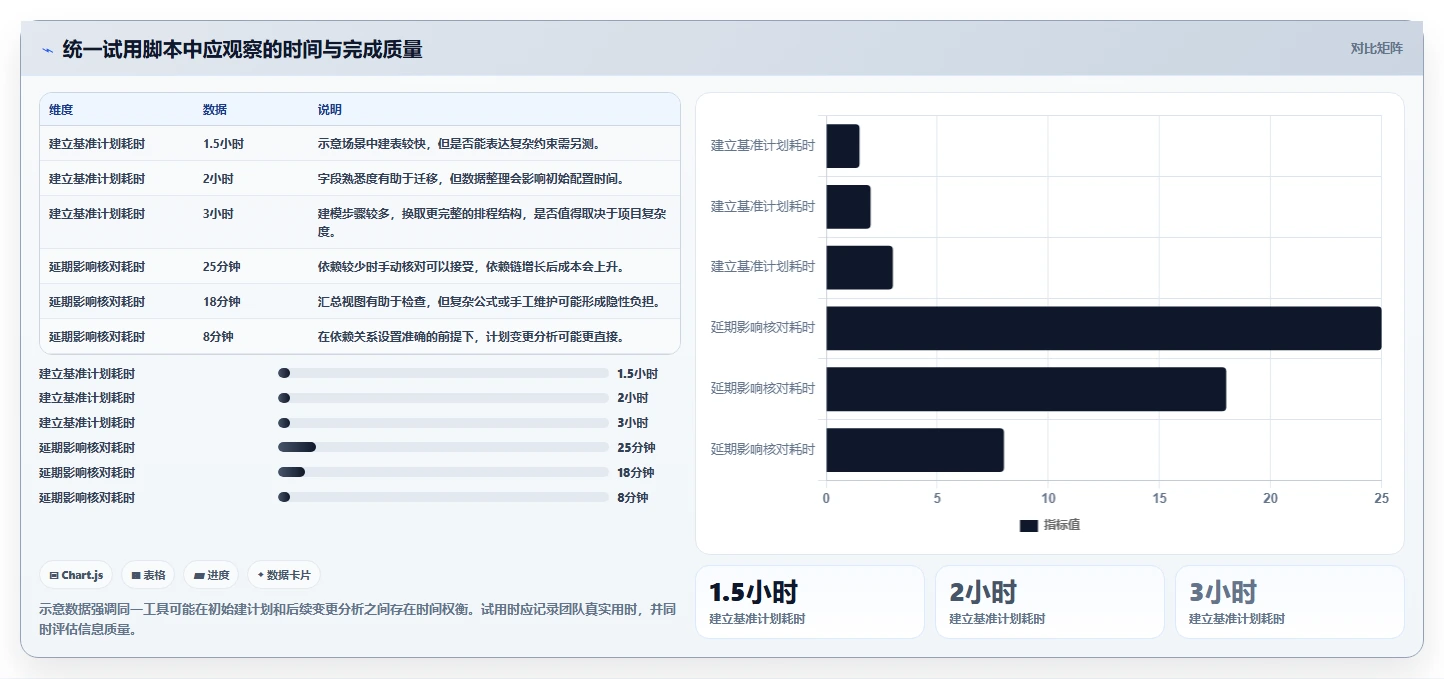
Task: Click description starting 建模步骤较多
Action: (x=490, y=223)
